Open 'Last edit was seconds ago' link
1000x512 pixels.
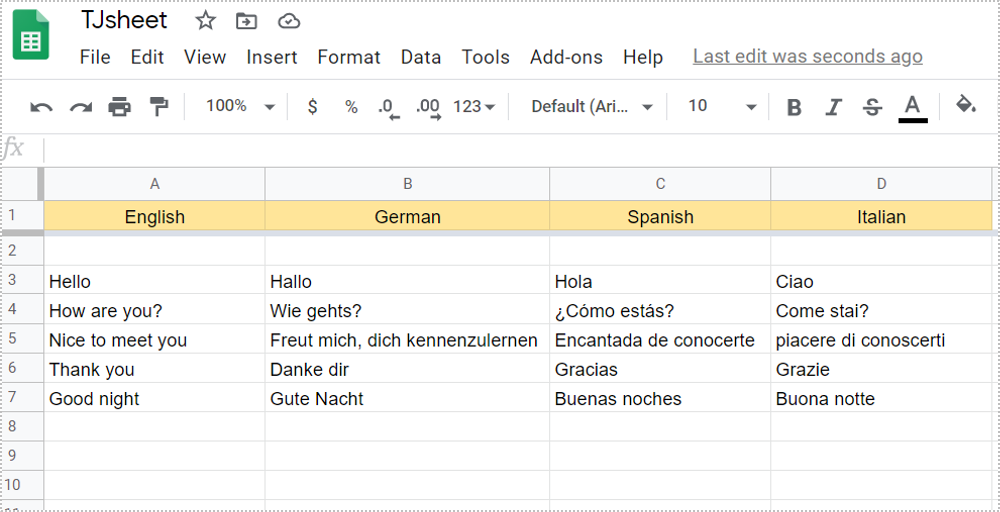(x=808, y=57)
